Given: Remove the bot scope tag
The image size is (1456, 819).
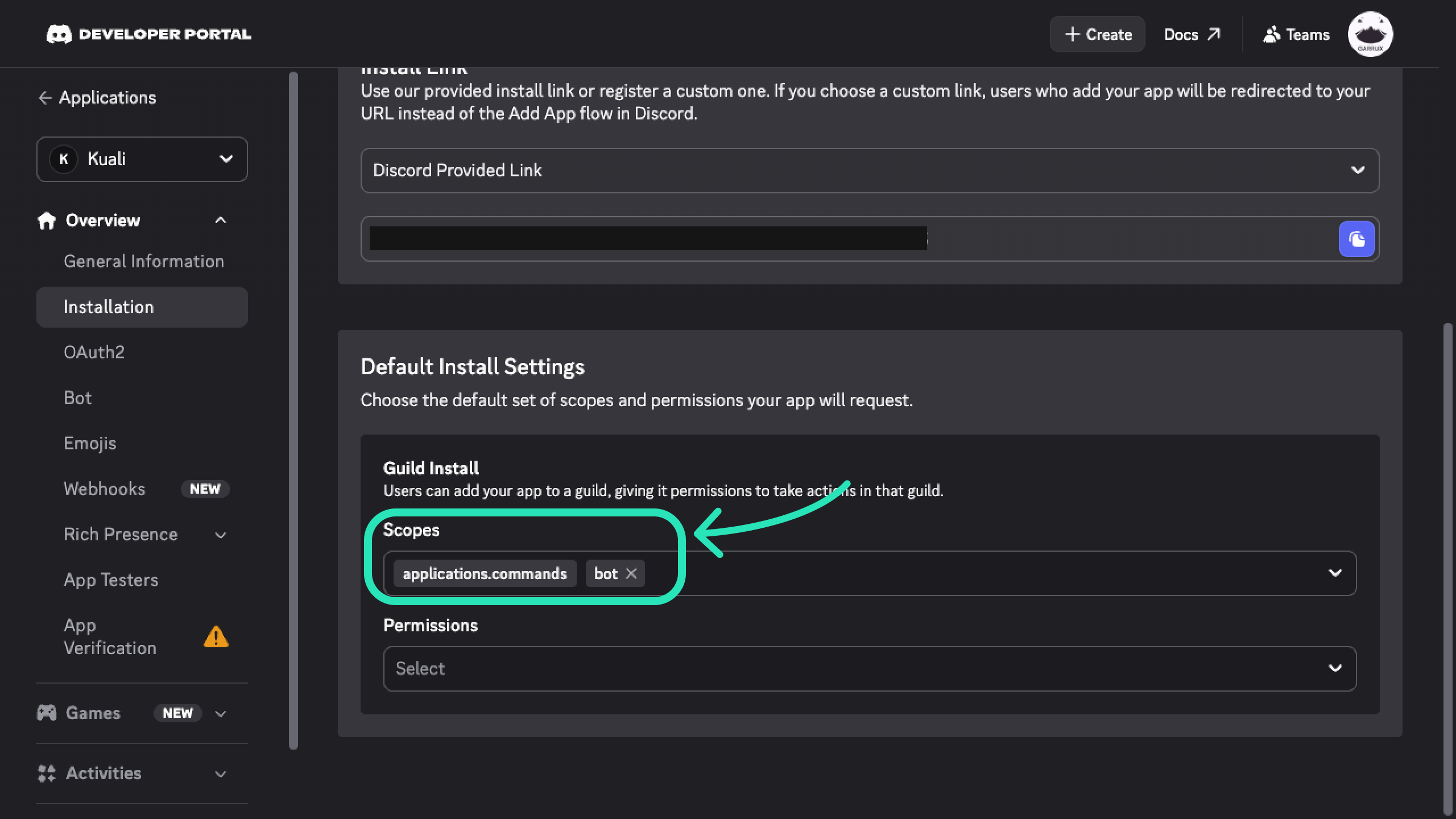Looking at the screenshot, I should tap(631, 573).
